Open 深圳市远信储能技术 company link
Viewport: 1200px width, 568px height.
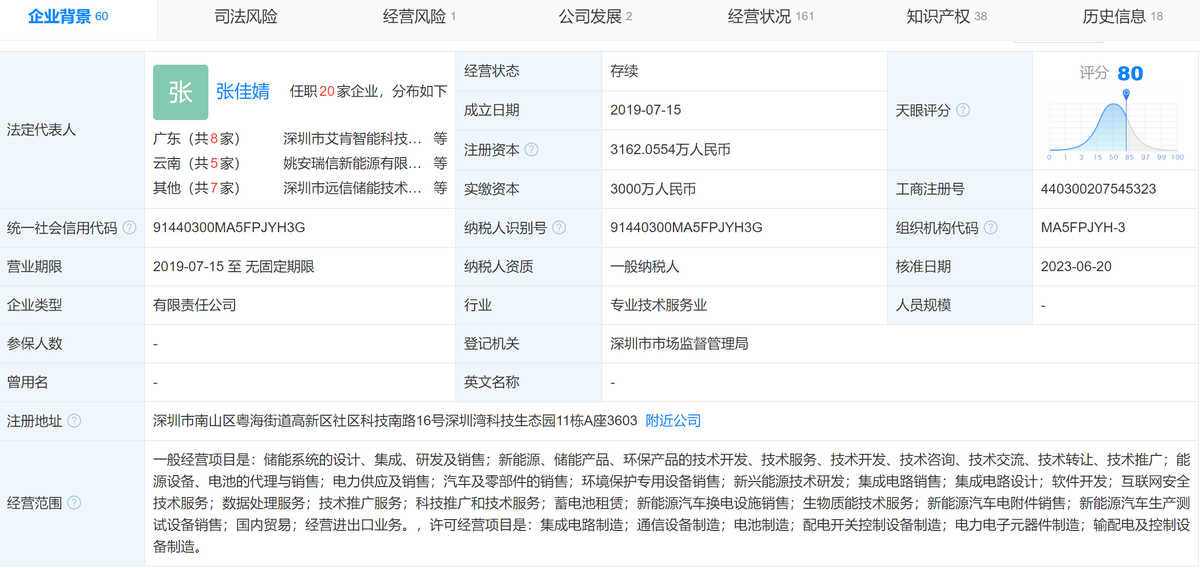click(x=353, y=187)
